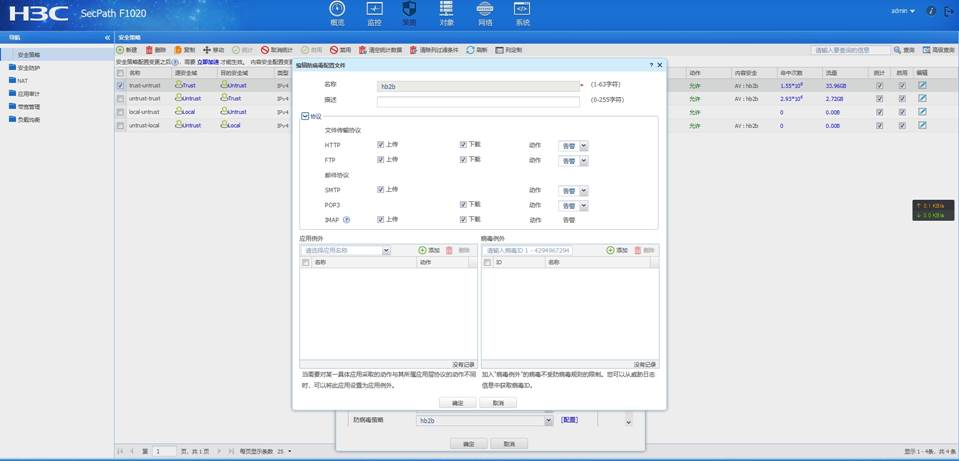
Task: Click the 立即加速 link
Action: [207, 62]
